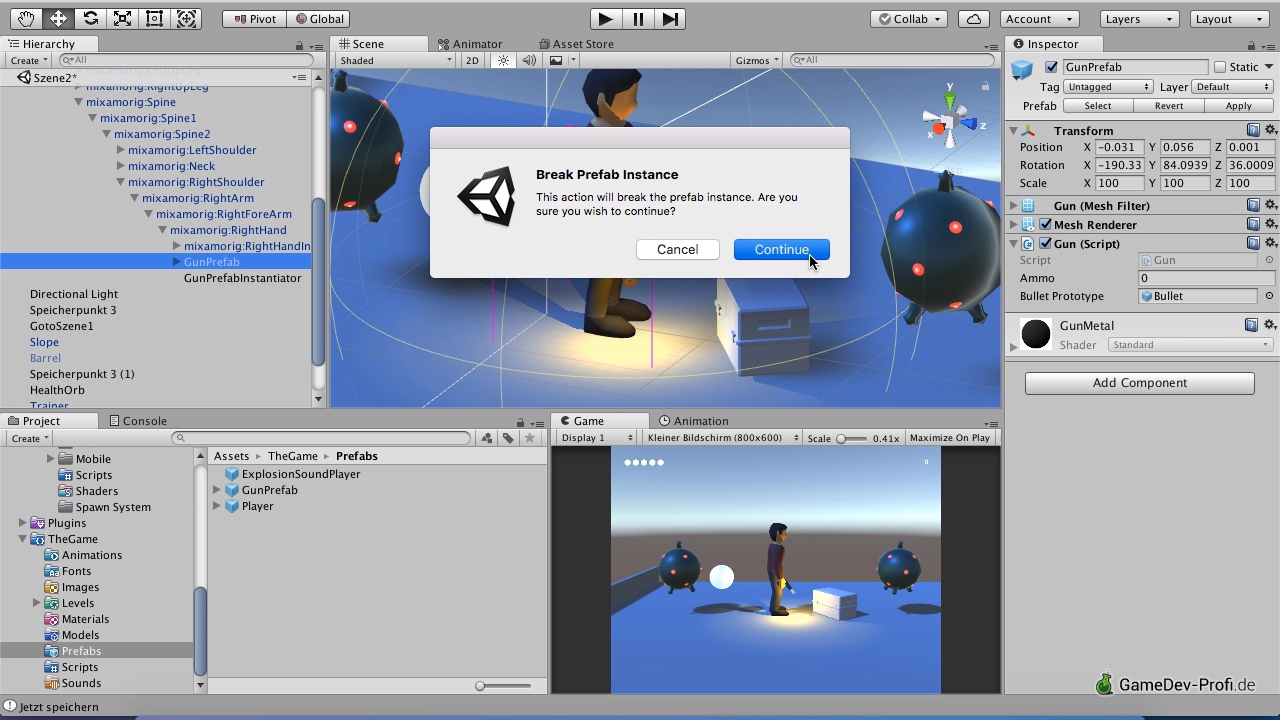Screen dimensions: 1280x720
Task: Open the Shaded draw mode dropdown
Action: (396, 60)
